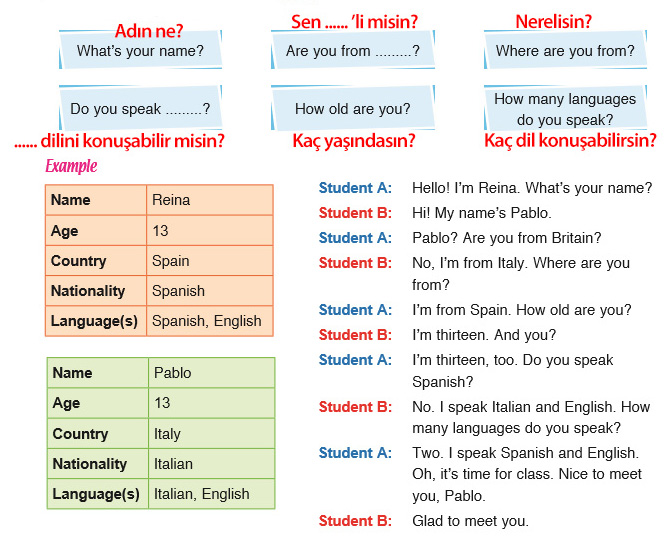Click the "Pablo" name cell

(210, 373)
